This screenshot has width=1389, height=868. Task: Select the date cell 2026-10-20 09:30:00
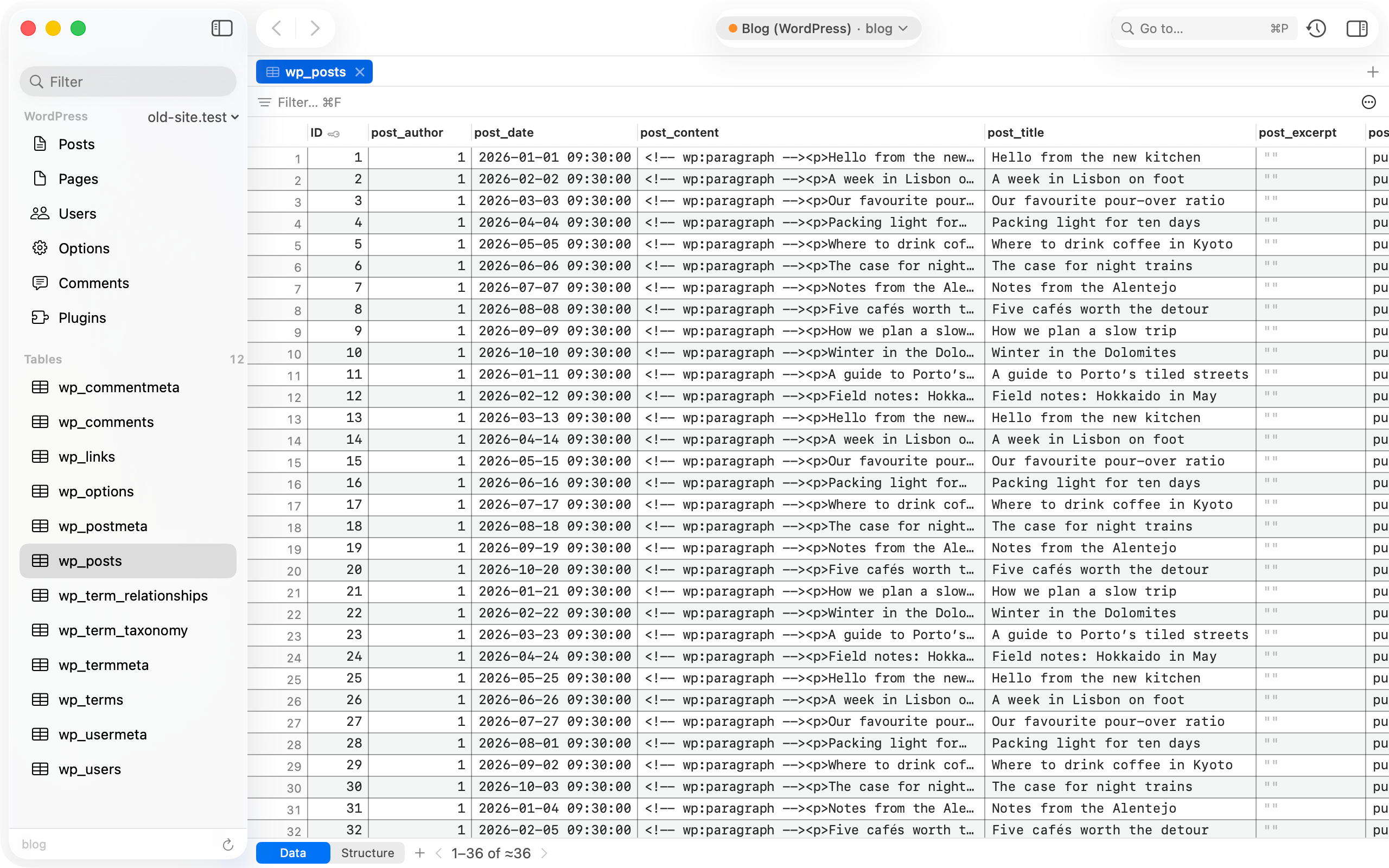tap(555, 570)
